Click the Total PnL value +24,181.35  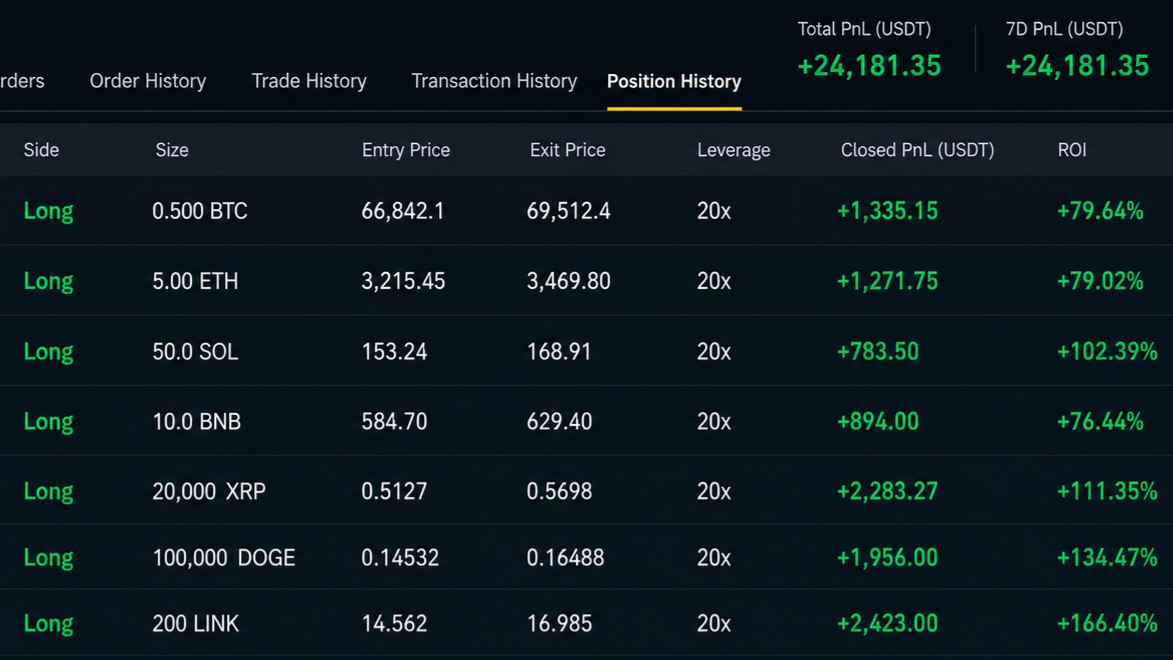click(x=869, y=66)
